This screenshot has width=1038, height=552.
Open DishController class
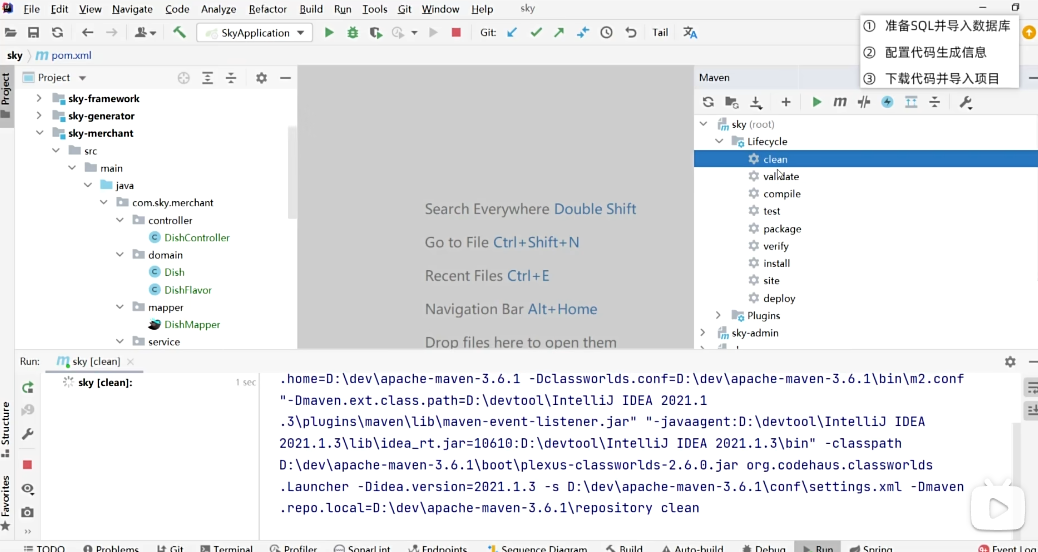pyautogui.click(x=197, y=237)
